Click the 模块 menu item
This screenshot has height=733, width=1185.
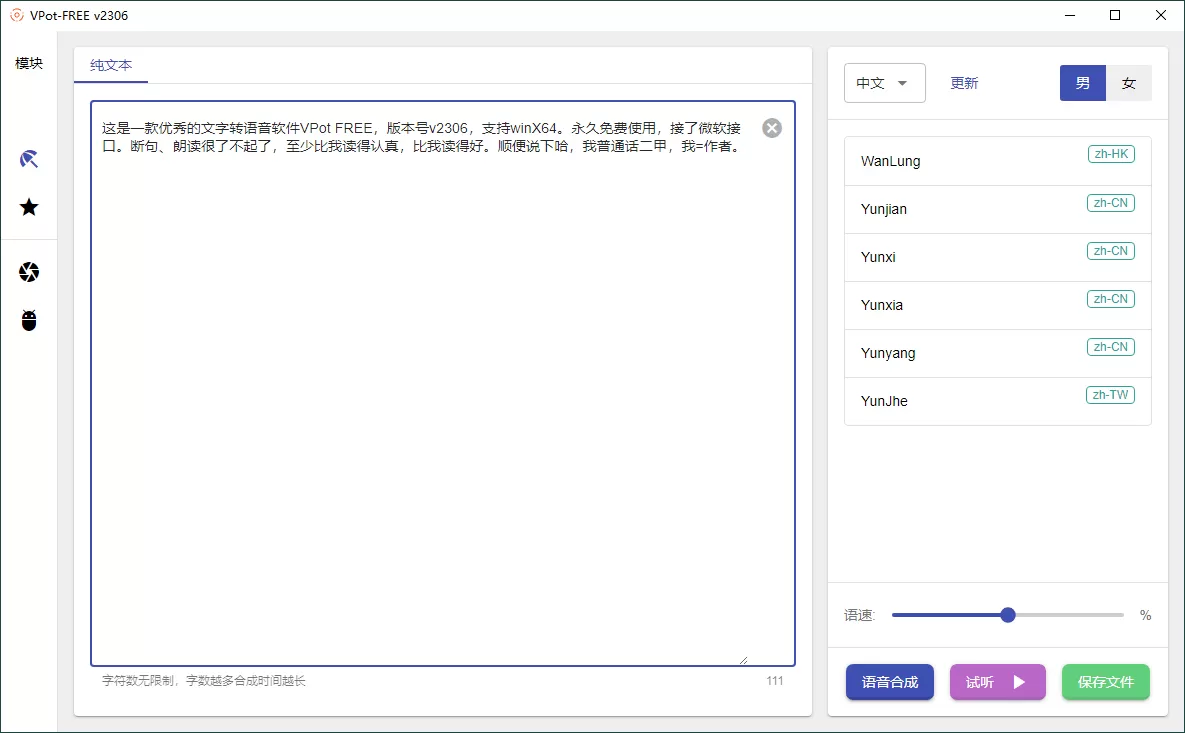(x=29, y=62)
